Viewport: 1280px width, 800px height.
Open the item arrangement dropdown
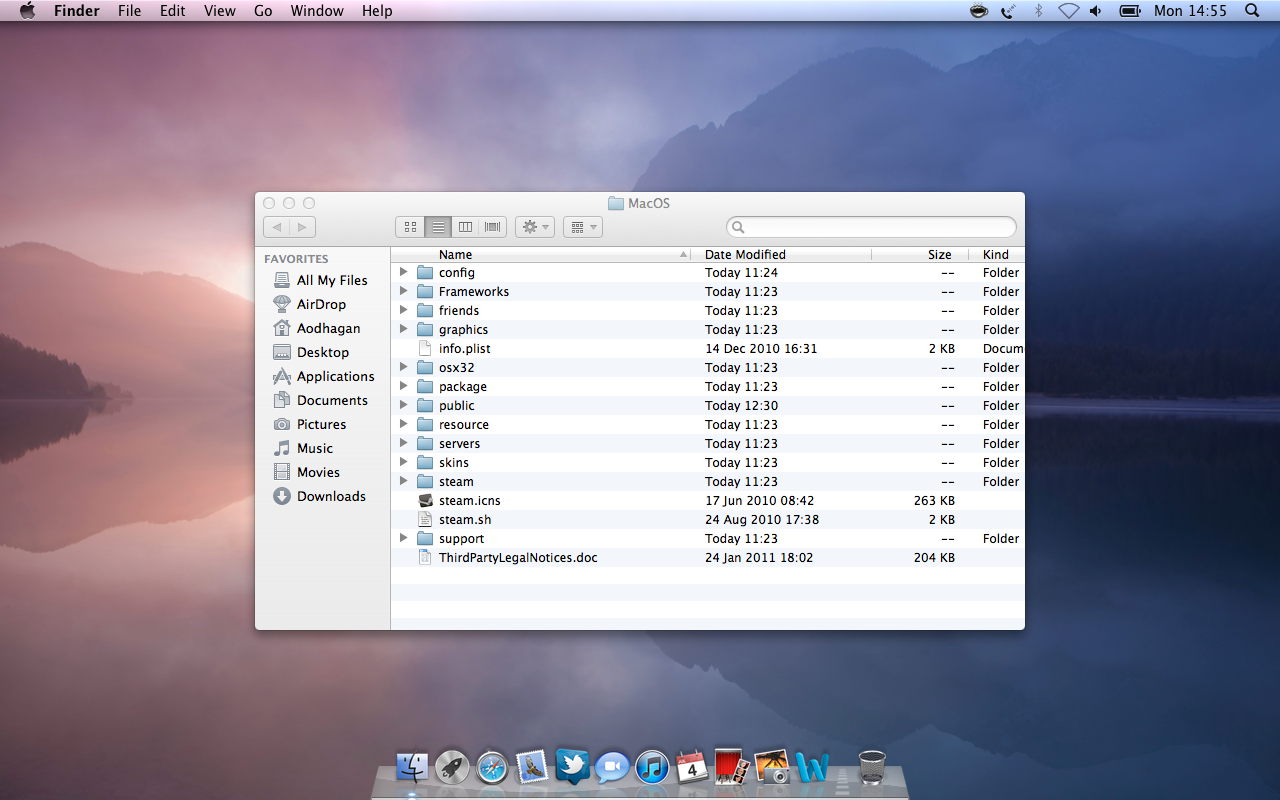(582, 227)
